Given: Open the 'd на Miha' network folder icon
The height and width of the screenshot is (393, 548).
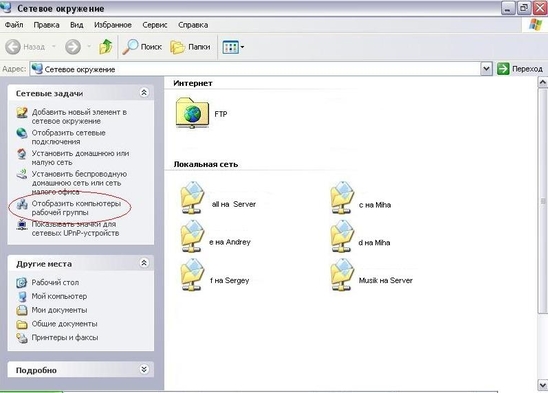Looking at the screenshot, I should (x=342, y=236).
